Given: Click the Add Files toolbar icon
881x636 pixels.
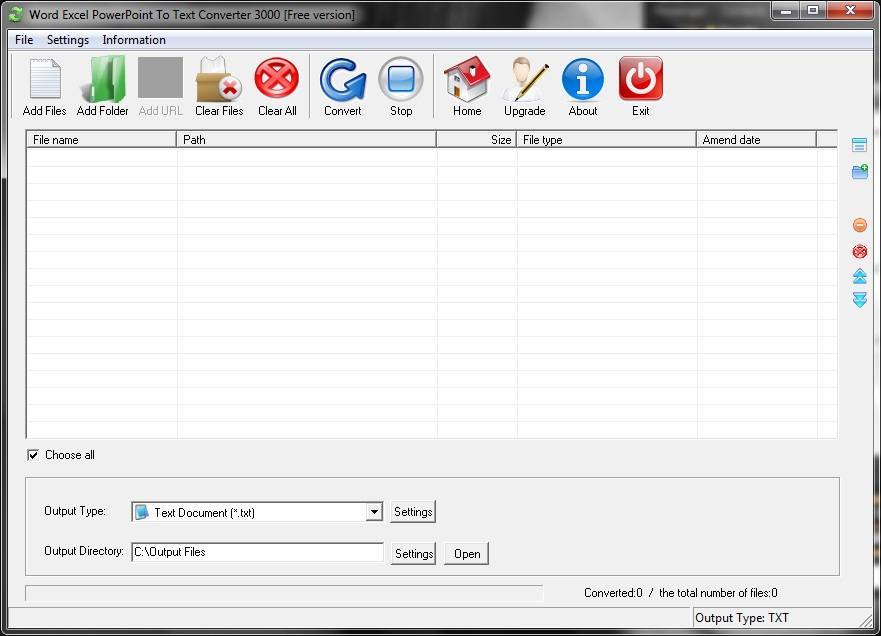Looking at the screenshot, I should pyautogui.click(x=44, y=80).
